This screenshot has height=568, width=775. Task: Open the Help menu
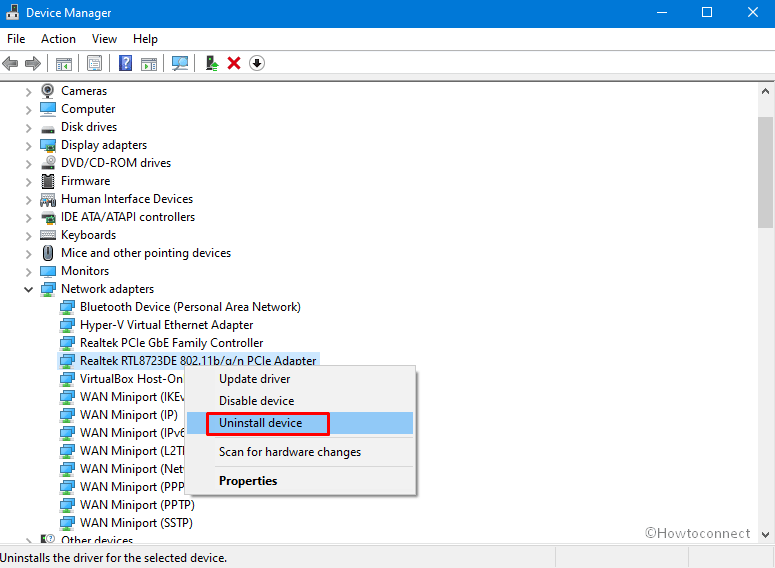tap(145, 39)
